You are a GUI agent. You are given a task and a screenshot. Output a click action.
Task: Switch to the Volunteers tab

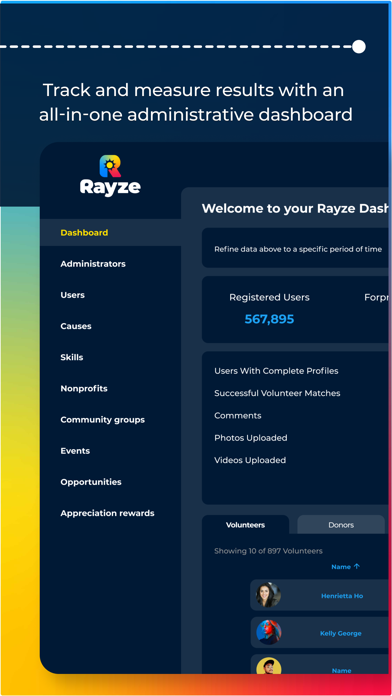[x=245, y=525]
